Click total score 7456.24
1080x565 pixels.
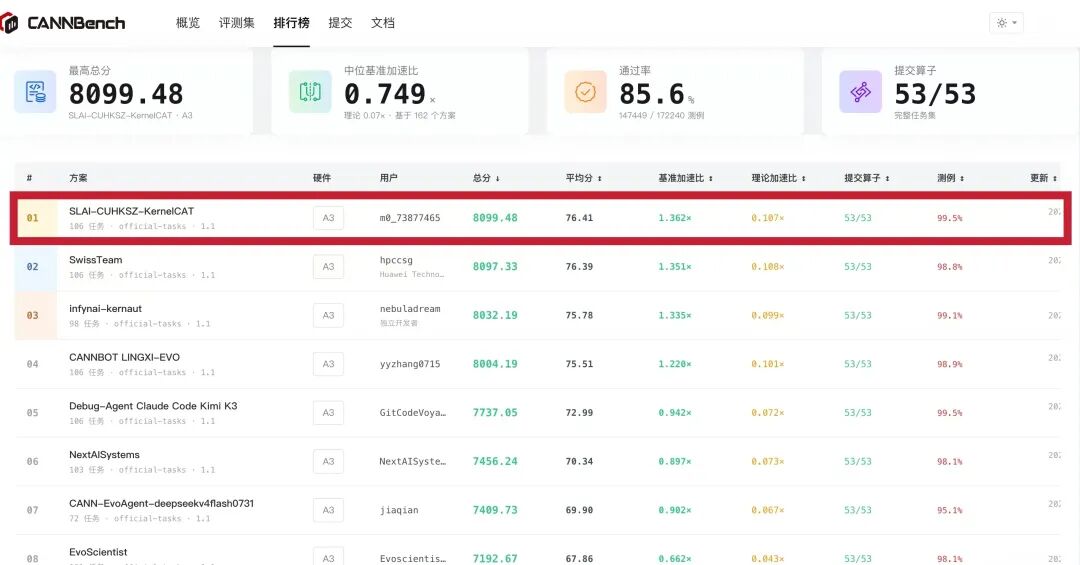(x=495, y=462)
